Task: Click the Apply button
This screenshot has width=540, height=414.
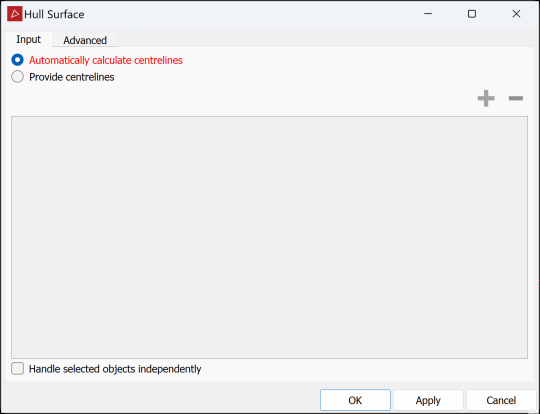Action: (428, 400)
